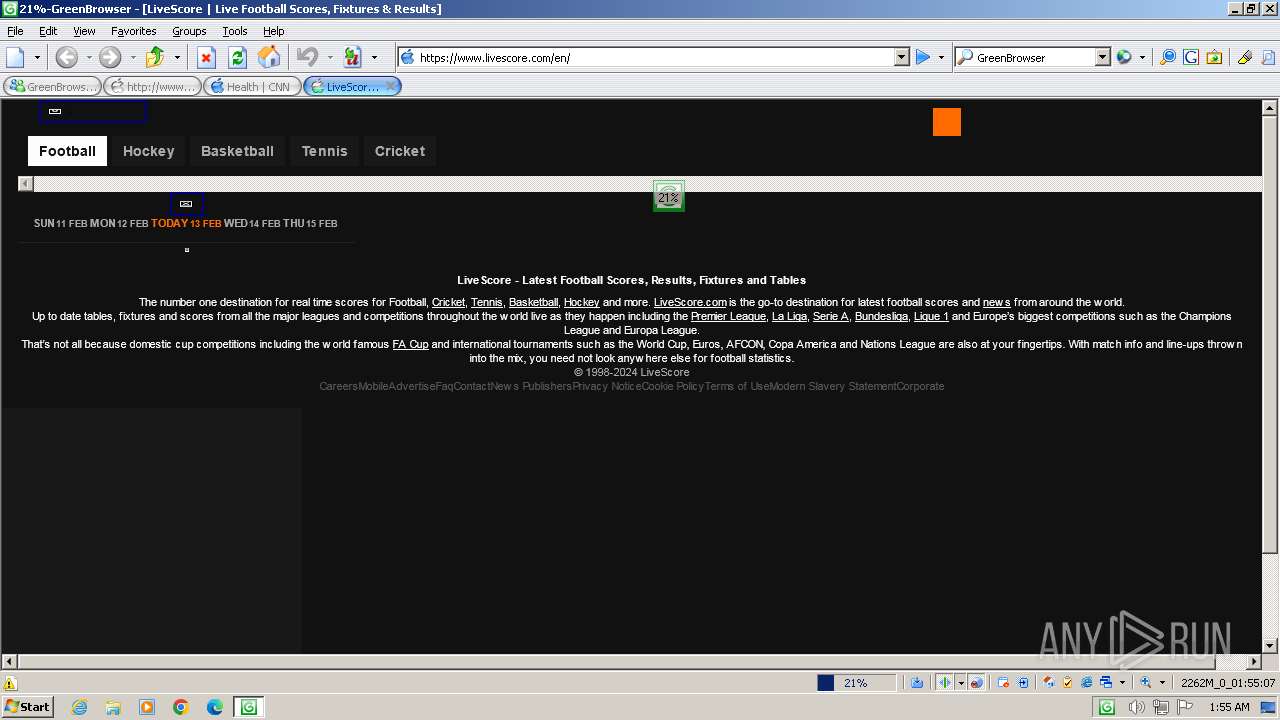Click the floating 21% progress indicator
The width and height of the screenshot is (1280, 720).
[x=669, y=197]
